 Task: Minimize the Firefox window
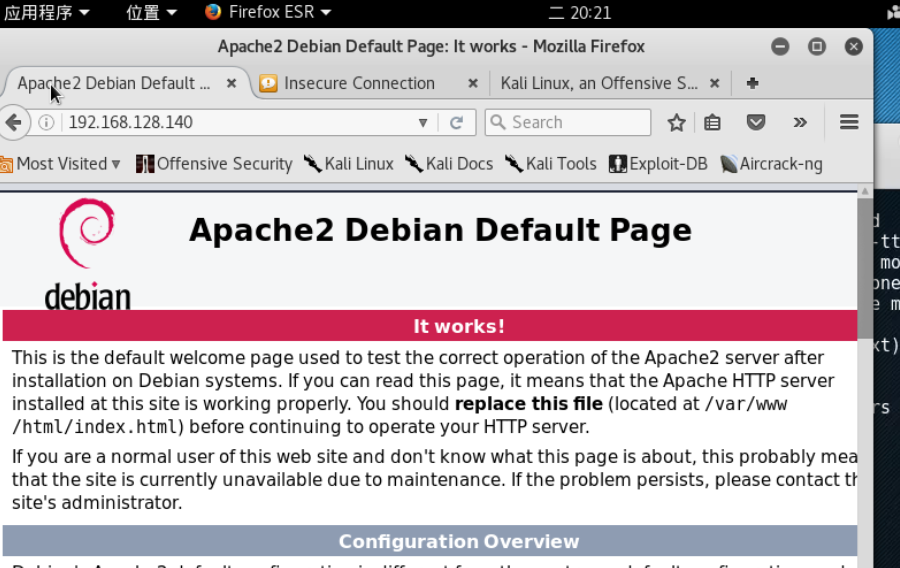(x=780, y=46)
